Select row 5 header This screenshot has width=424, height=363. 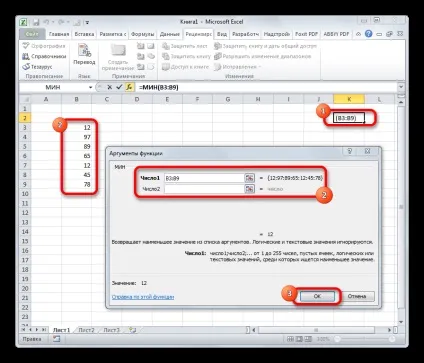click(x=25, y=146)
